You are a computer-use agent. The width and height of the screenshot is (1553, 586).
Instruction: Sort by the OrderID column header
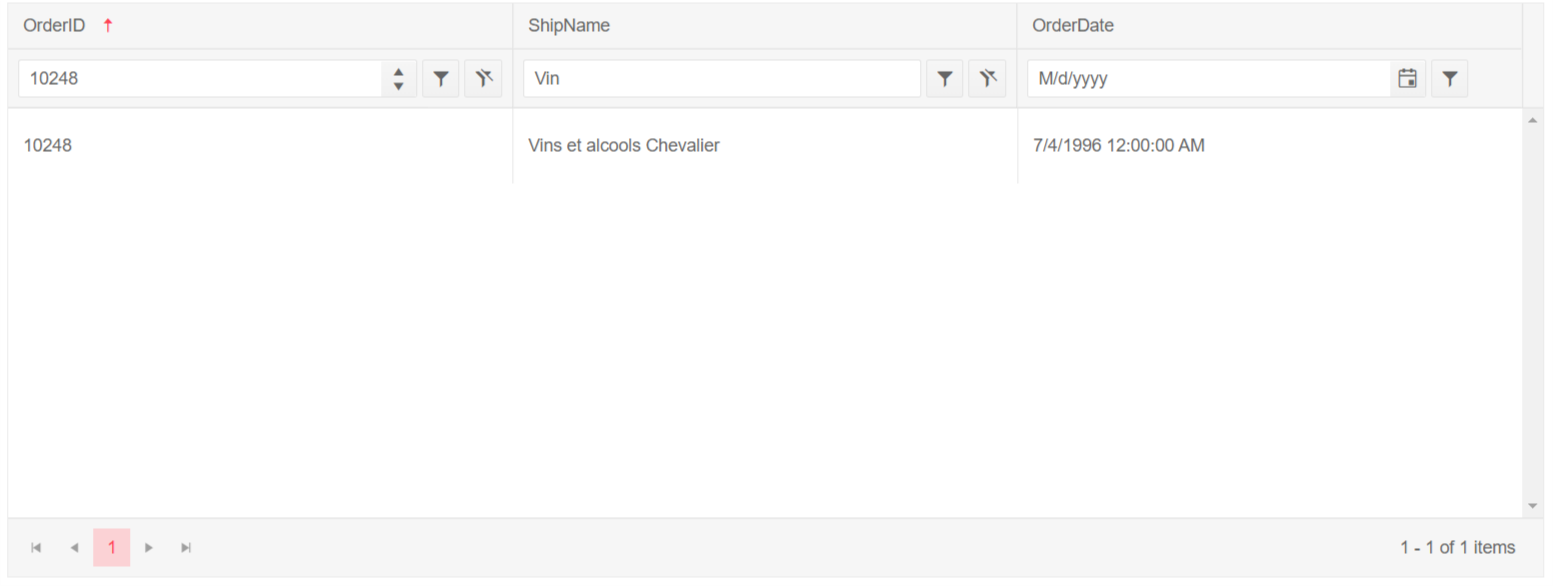(x=55, y=26)
